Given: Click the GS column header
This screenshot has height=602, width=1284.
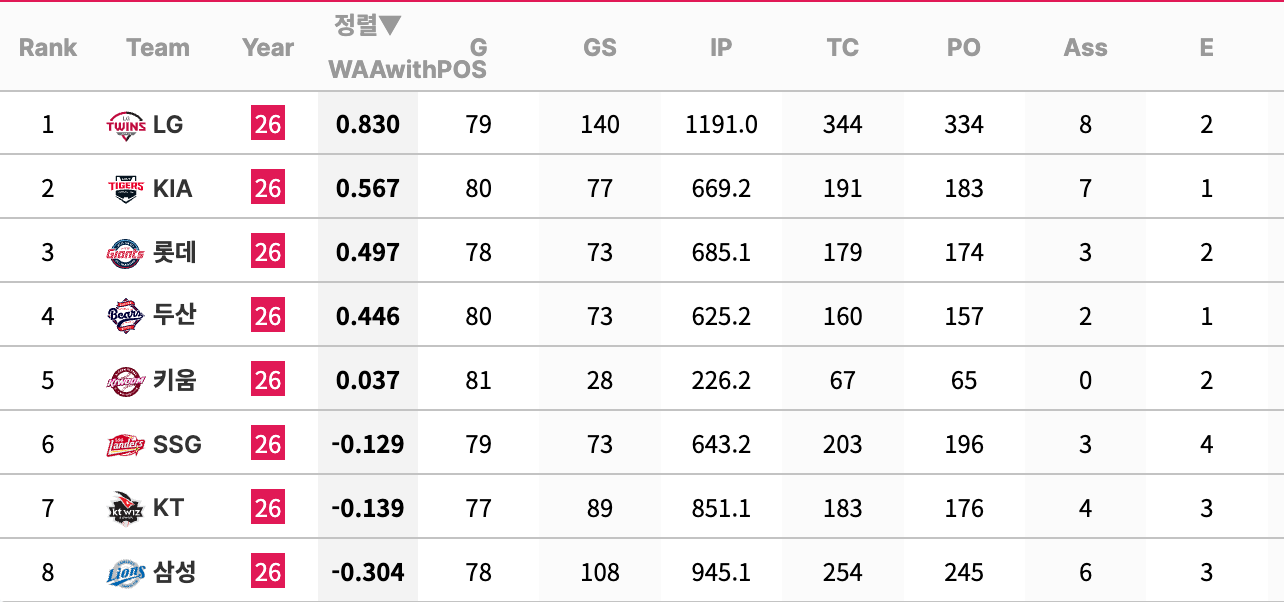Looking at the screenshot, I should 600,47.
